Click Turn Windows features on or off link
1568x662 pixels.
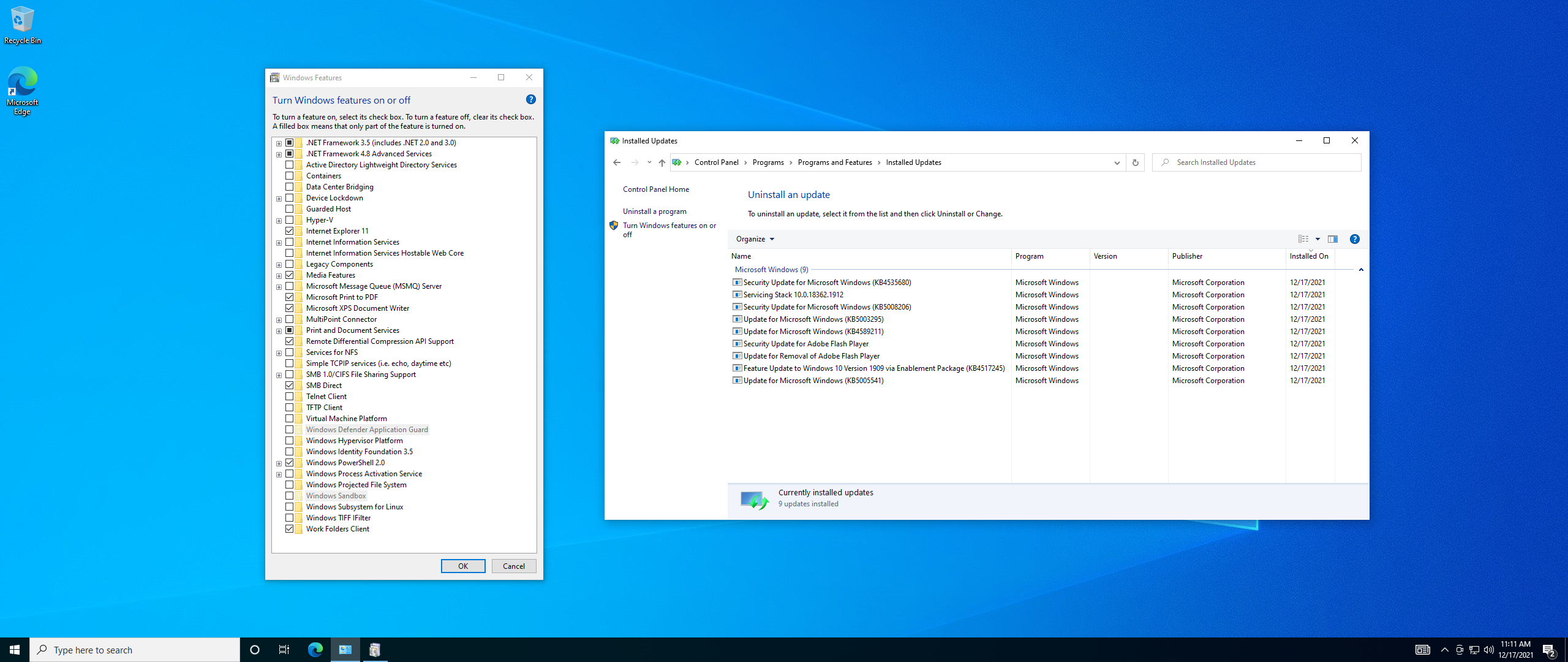click(x=669, y=230)
